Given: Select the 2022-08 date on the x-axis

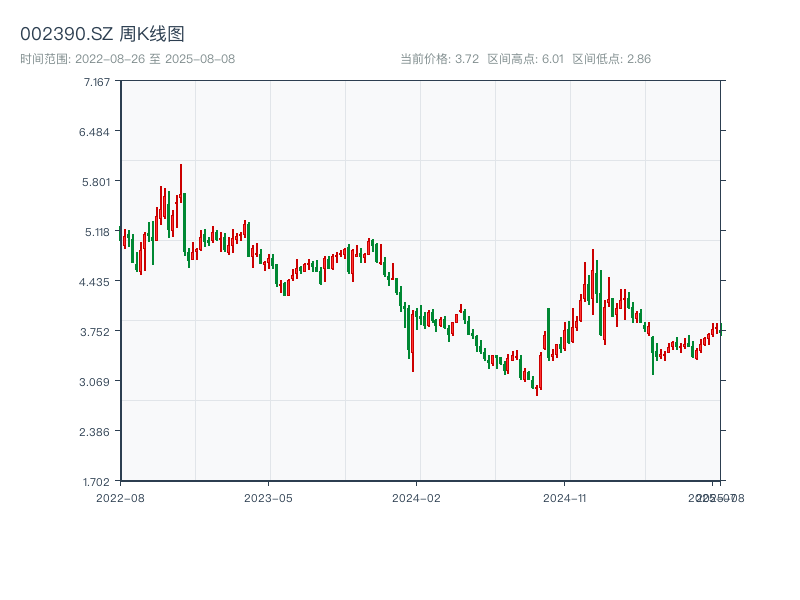Looking at the screenshot, I should click(x=120, y=497).
